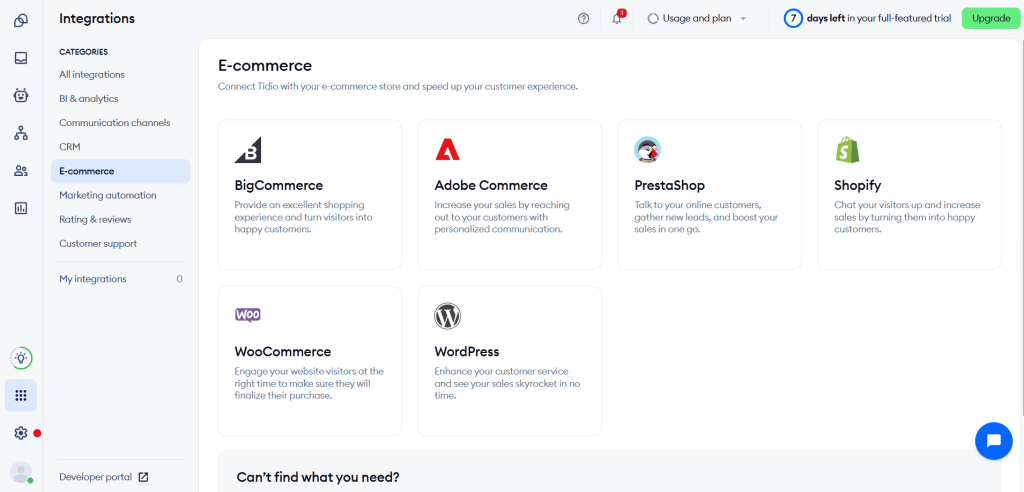The width and height of the screenshot is (1024, 492).
Task: Open the flows hierarchy icon
Action: pyautogui.click(x=21, y=133)
